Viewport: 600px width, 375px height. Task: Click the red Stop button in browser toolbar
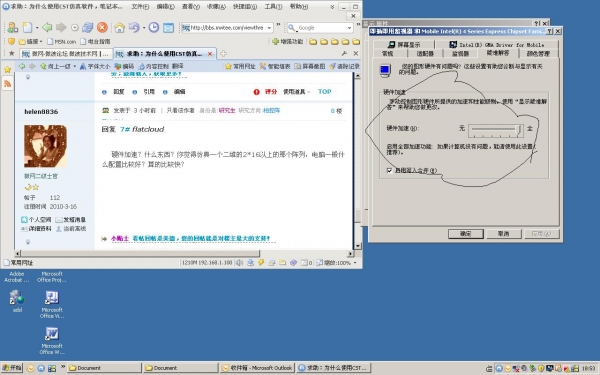point(102,28)
